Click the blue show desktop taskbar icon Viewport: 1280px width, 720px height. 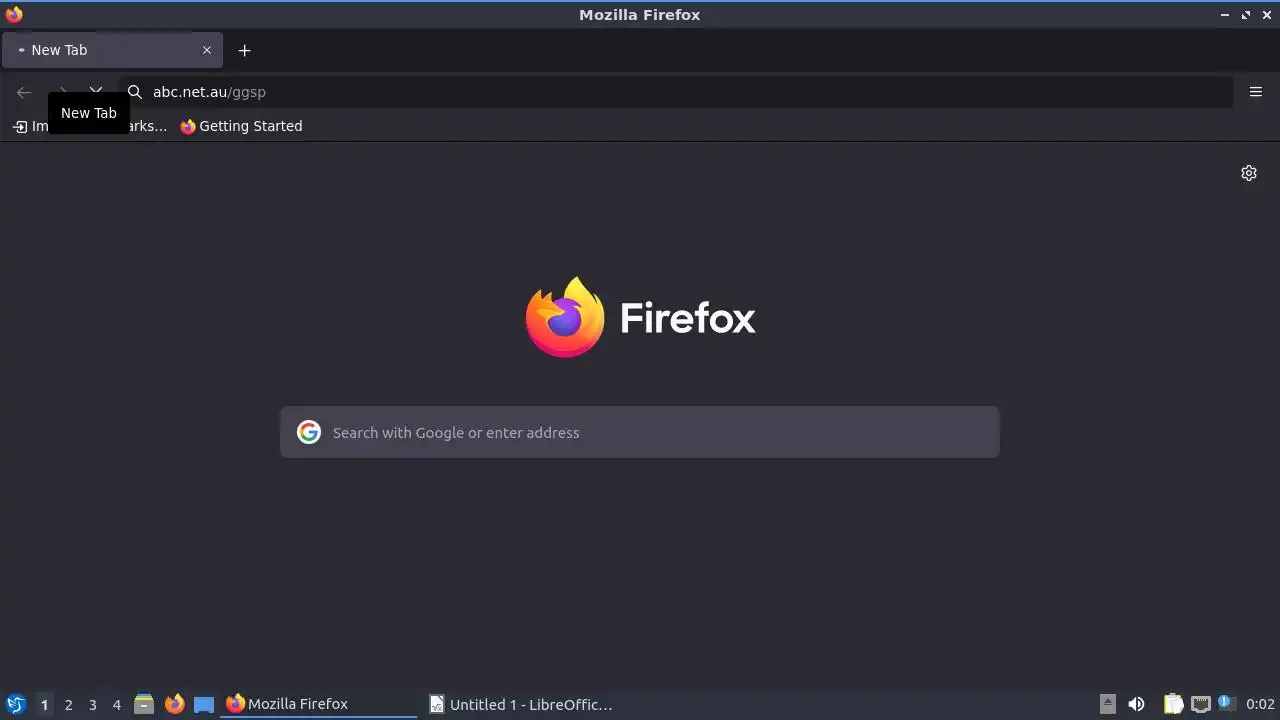[204, 704]
